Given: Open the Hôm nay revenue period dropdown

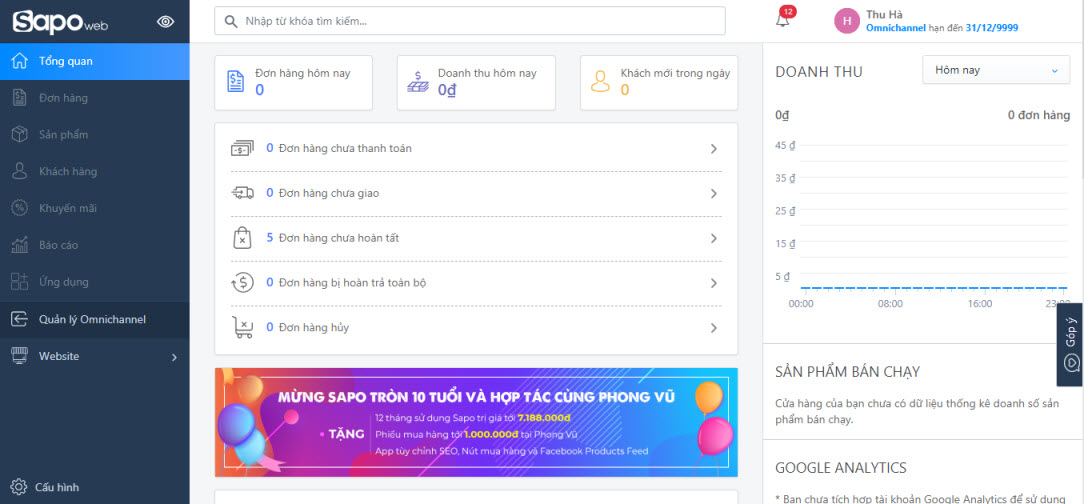Looking at the screenshot, I should (x=996, y=71).
